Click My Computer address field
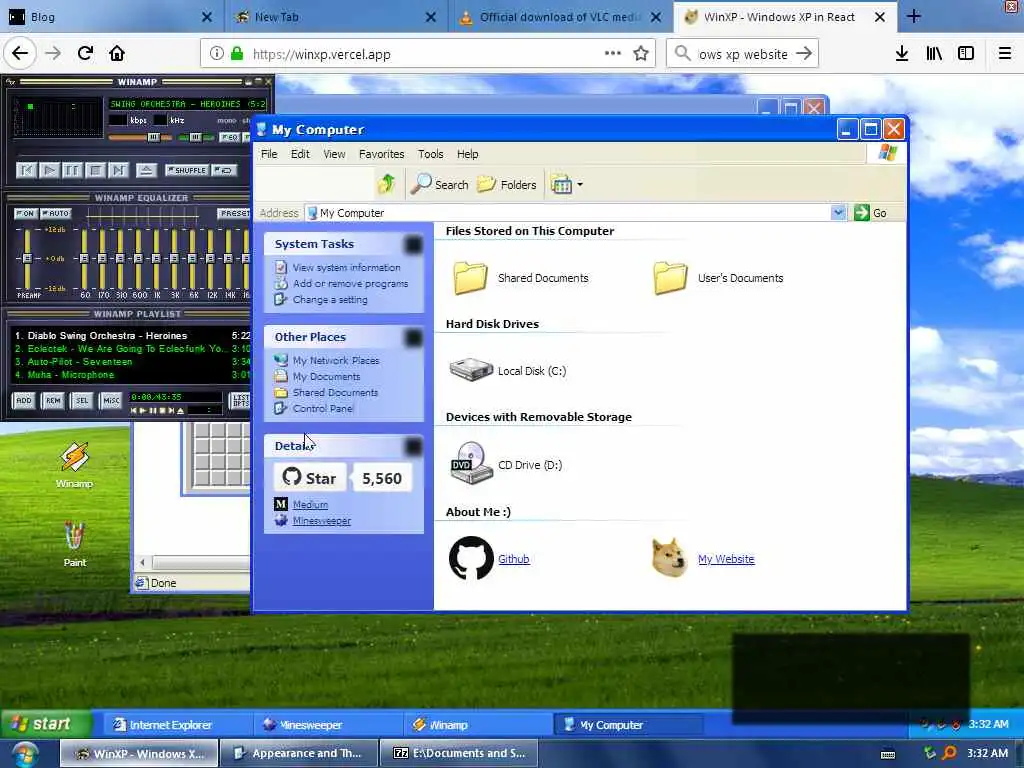 [568, 213]
